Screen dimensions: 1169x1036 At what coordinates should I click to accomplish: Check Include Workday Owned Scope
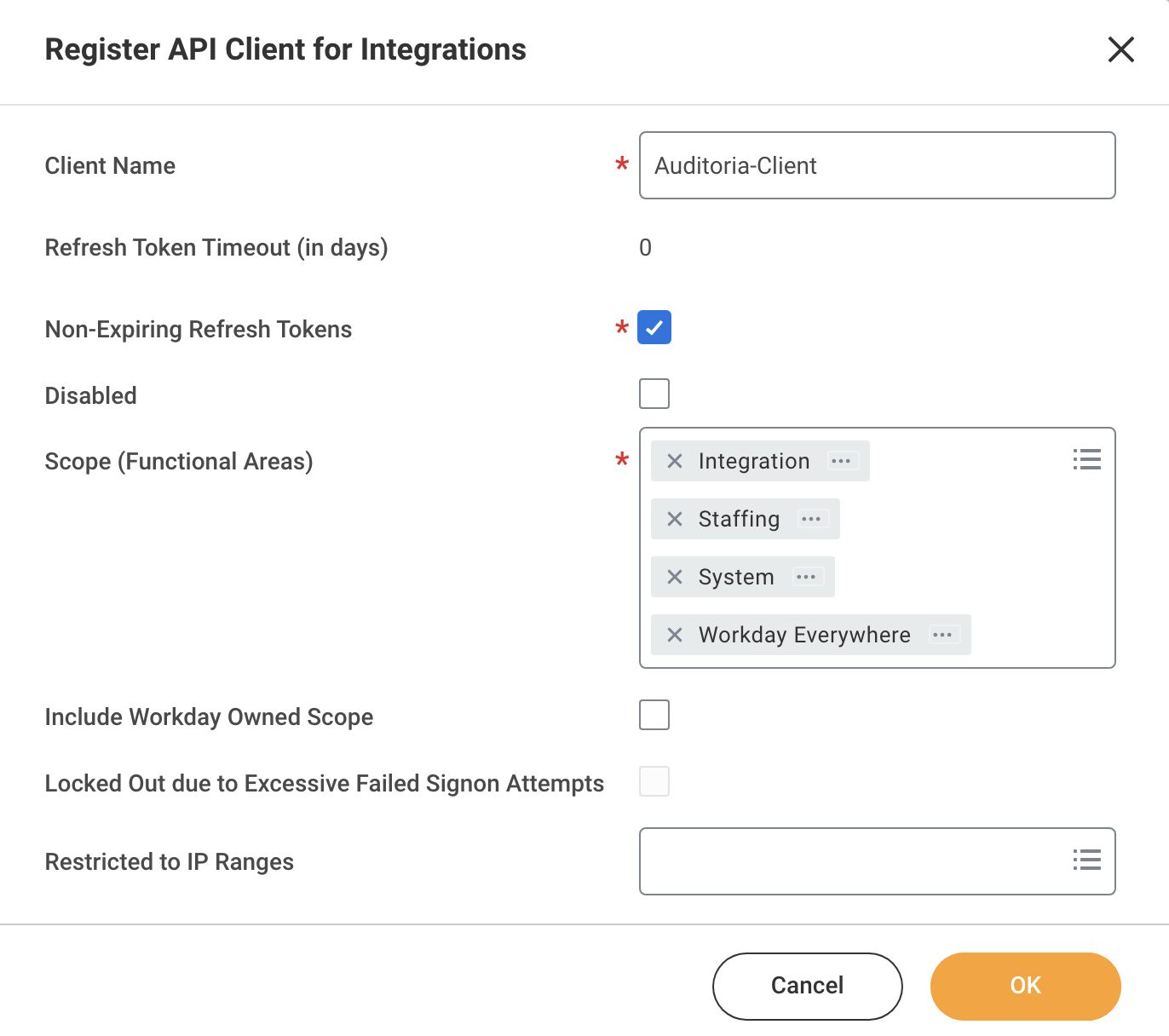(x=654, y=715)
